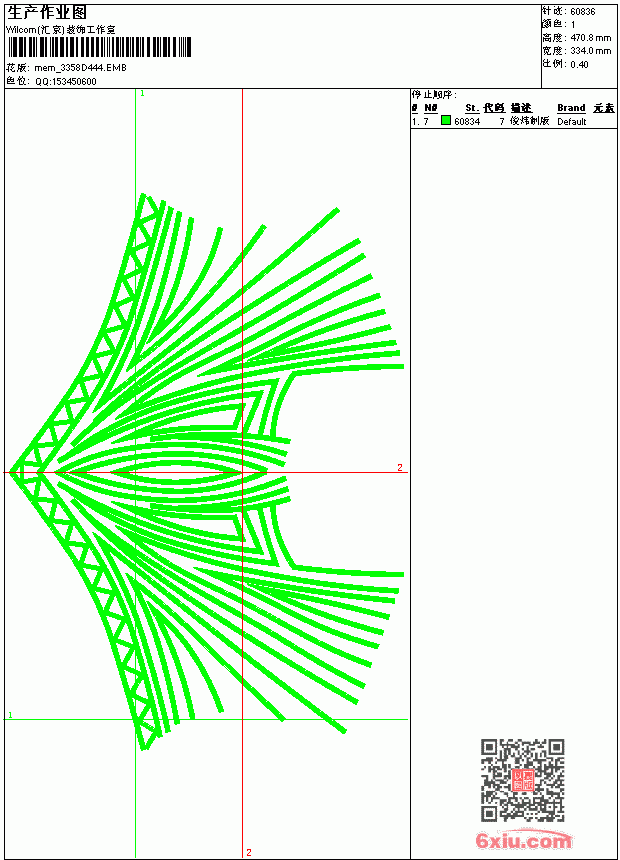This screenshot has height=860, width=620.
Task: Click the Brand column header
Action: click(571, 108)
